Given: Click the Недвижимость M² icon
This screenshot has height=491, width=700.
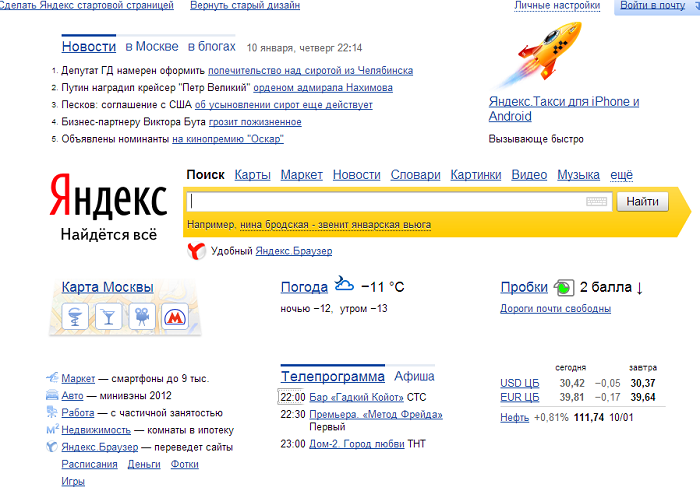Looking at the screenshot, I should [53, 429].
